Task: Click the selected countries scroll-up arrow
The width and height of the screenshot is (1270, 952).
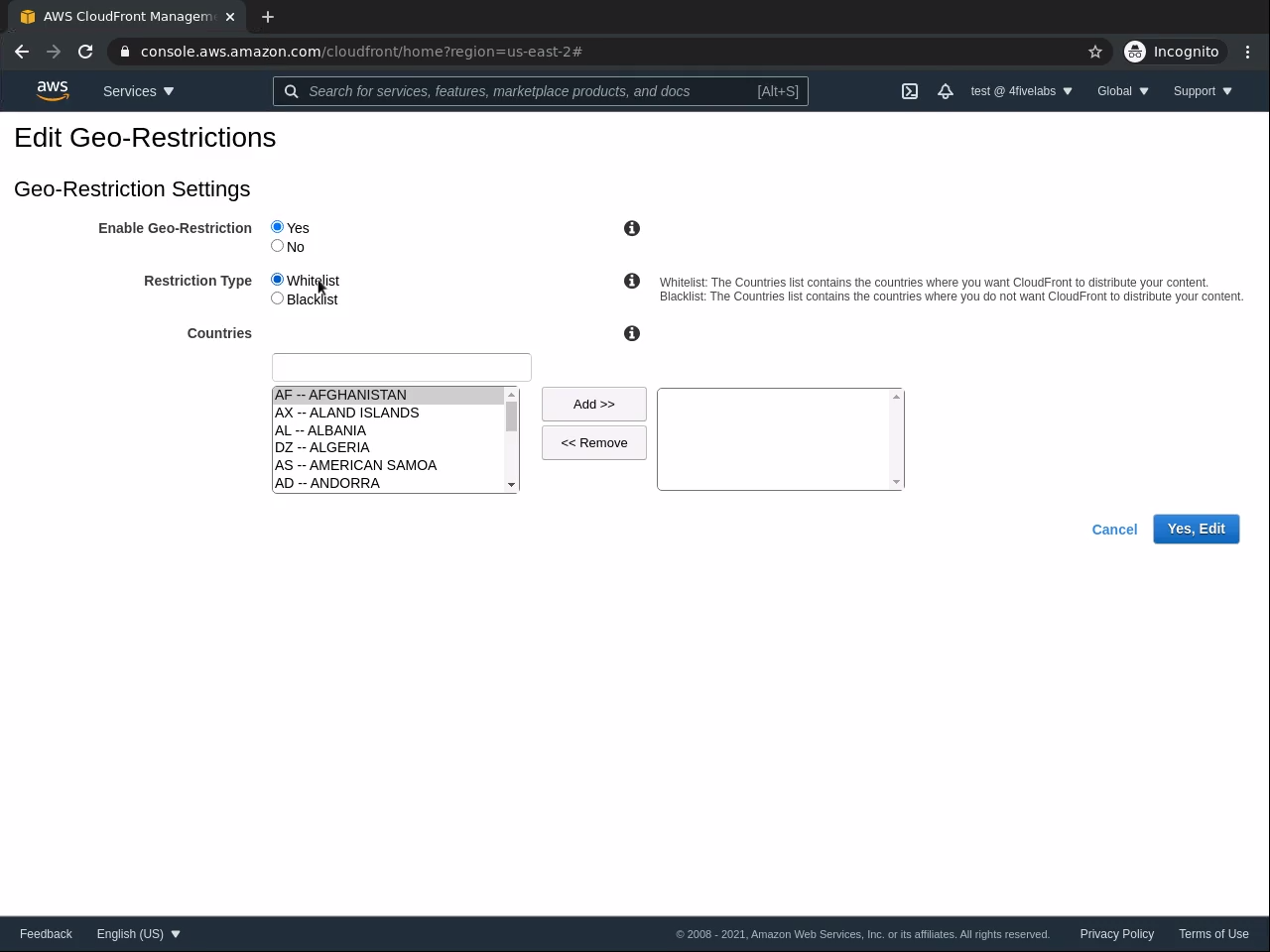Action: coord(897,397)
